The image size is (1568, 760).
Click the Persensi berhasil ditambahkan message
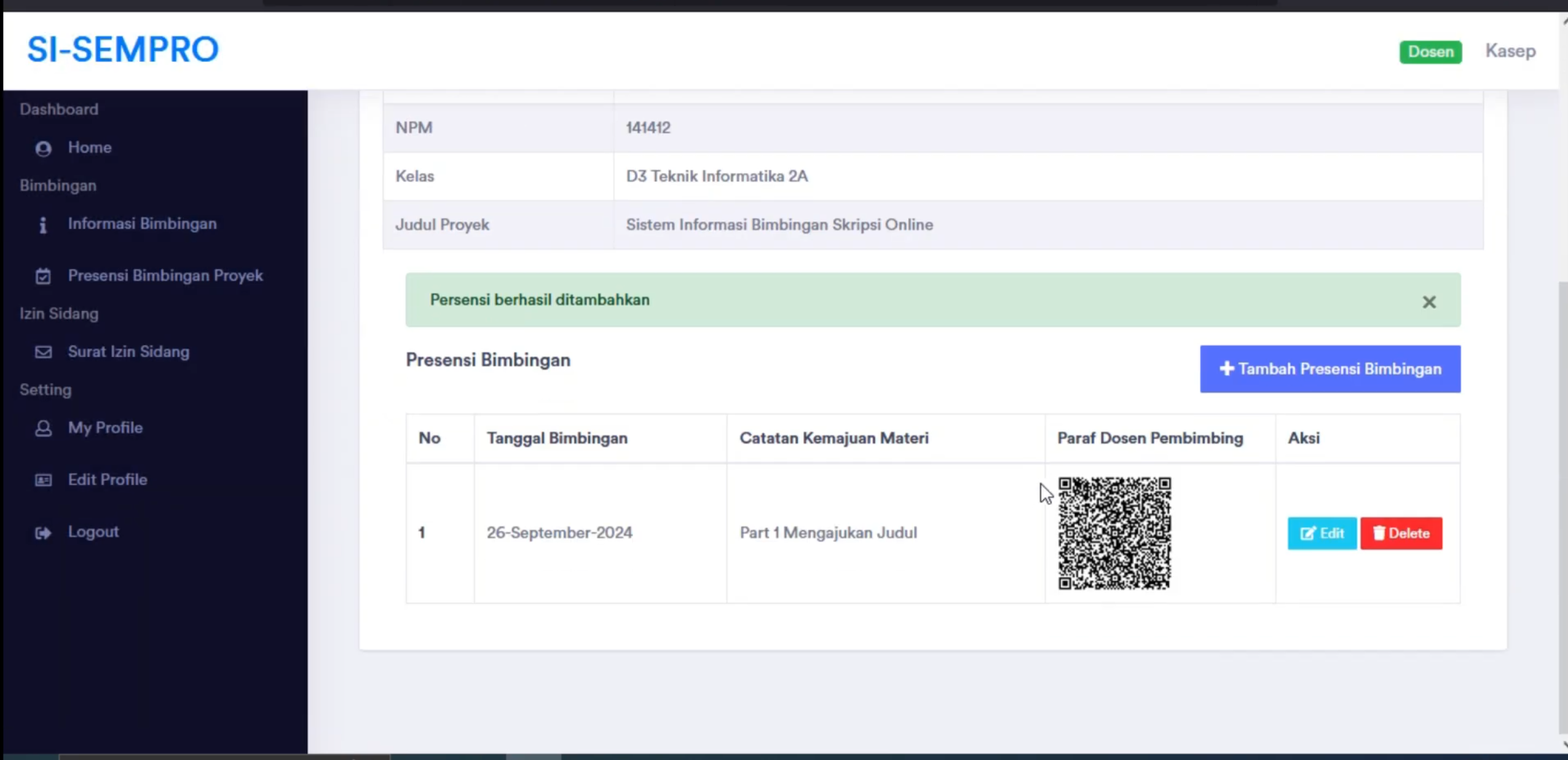540,300
